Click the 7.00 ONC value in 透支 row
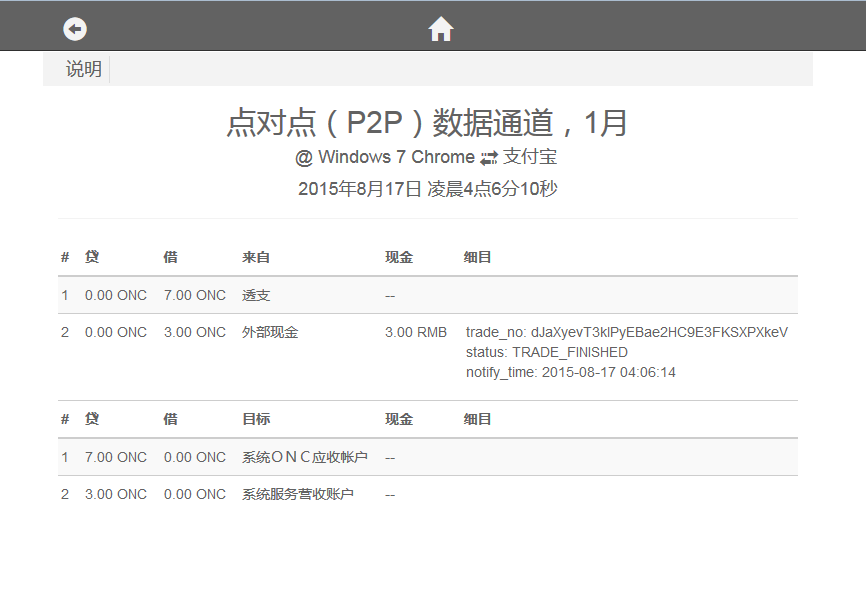Image resolution: width=866 pixels, height=599 pixels. coord(195,295)
